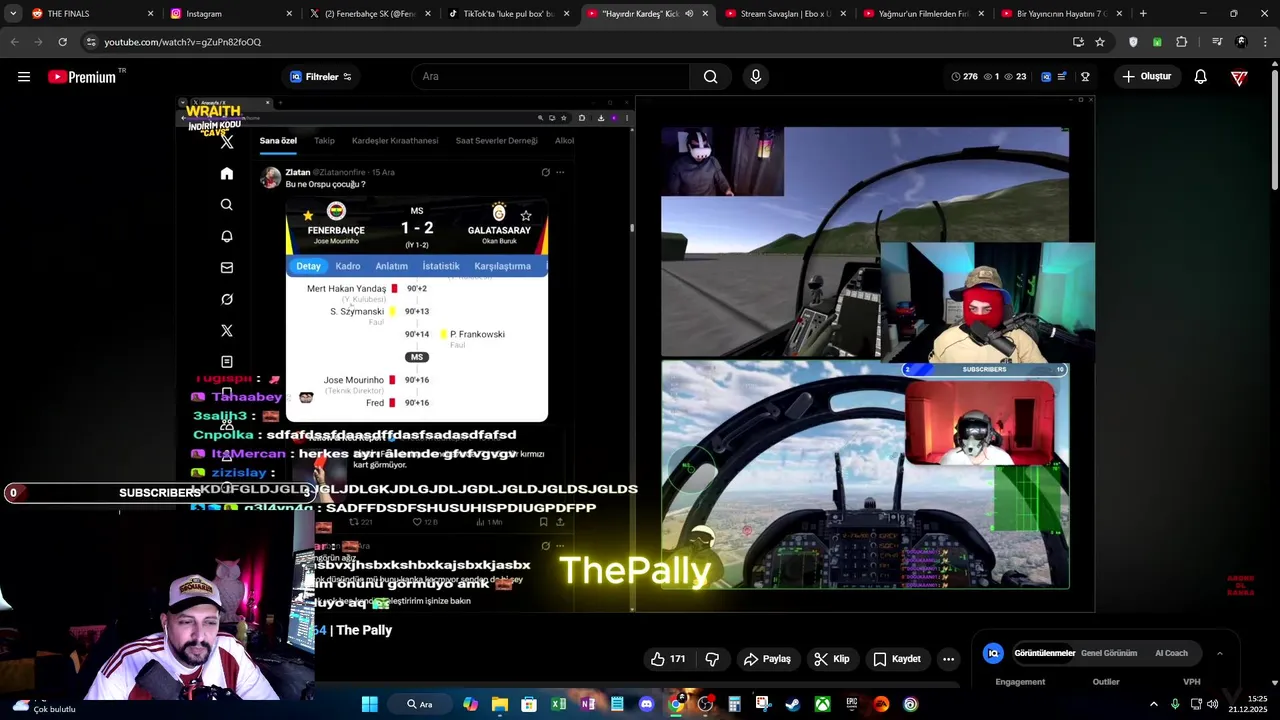This screenshot has height=720, width=1280.
Task: Open Chrome three-dot menu
Action: (1264, 42)
